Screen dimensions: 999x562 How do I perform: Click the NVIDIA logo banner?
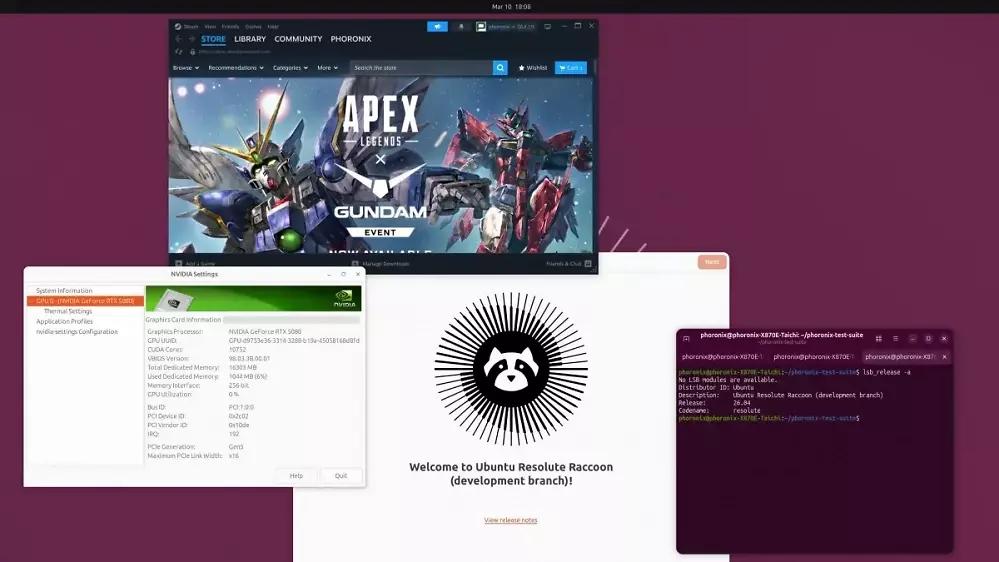click(253, 298)
